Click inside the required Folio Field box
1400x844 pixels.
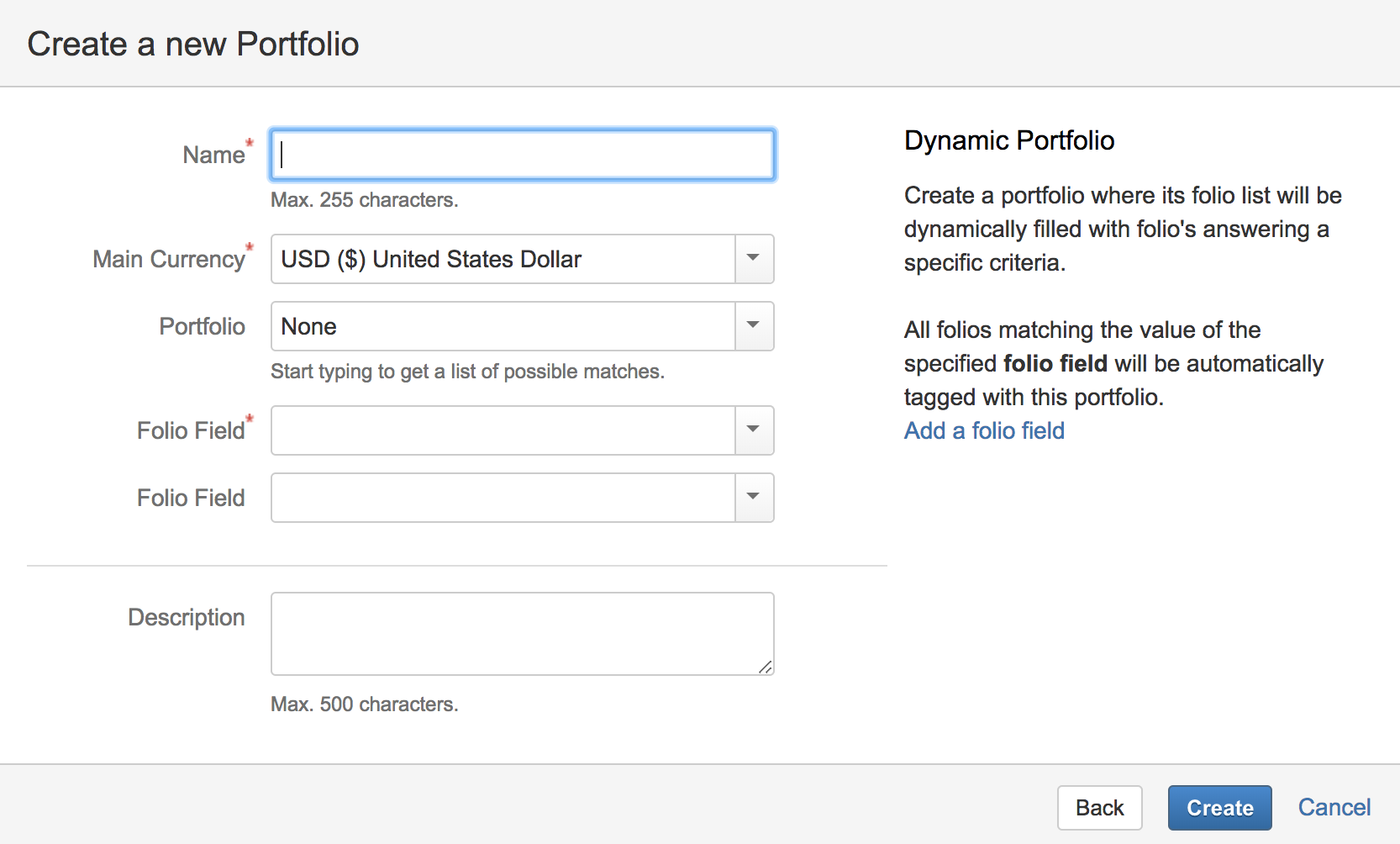tap(503, 430)
